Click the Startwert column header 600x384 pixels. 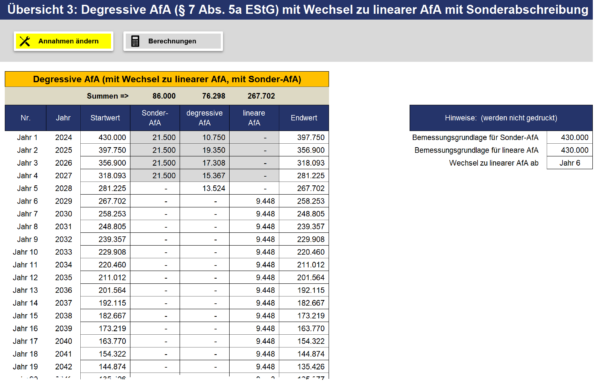(105, 118)
